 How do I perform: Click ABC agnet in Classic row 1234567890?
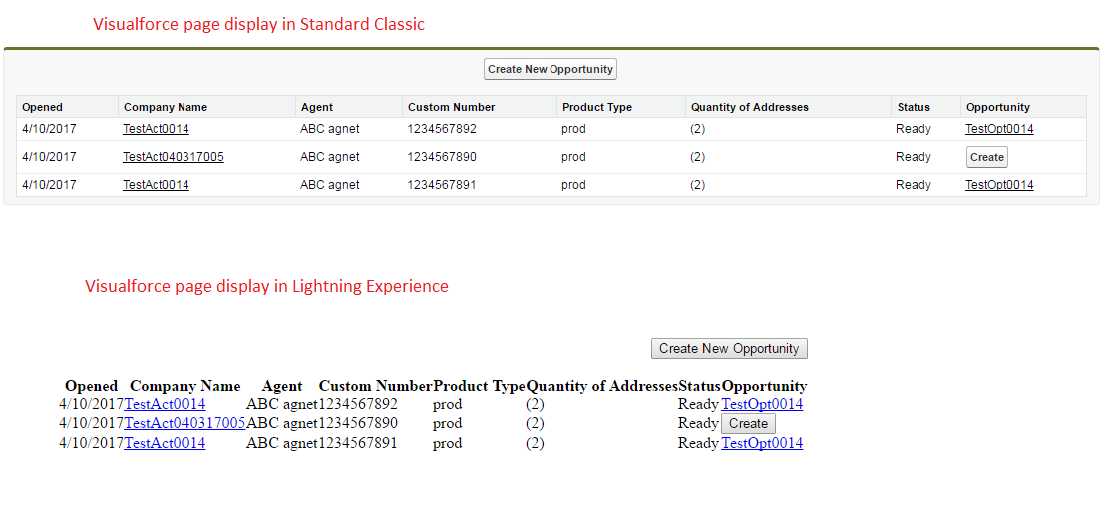click(330, 157)
